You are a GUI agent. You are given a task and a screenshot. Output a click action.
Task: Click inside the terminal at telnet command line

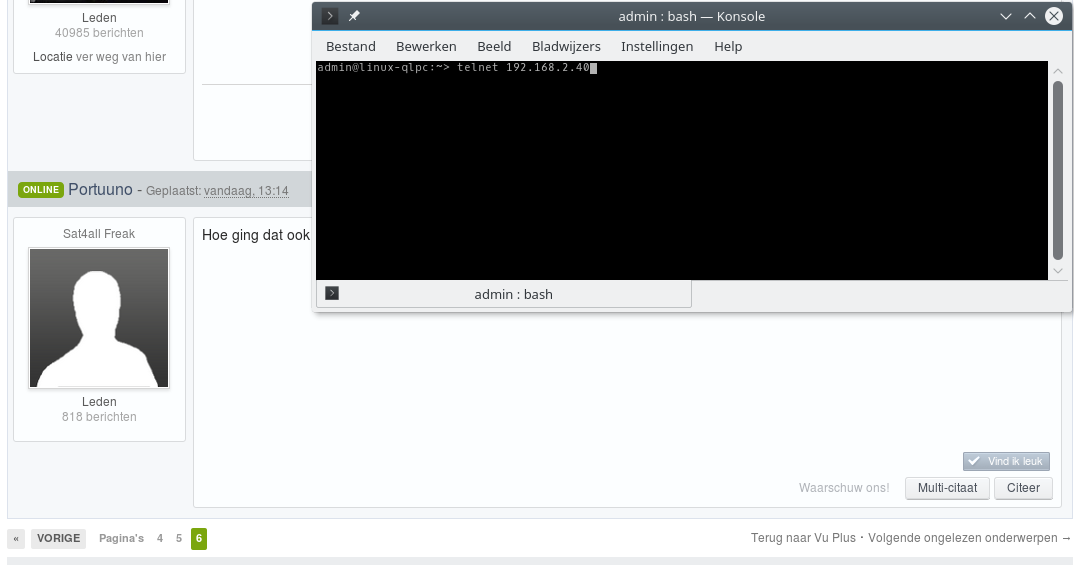[456, 67]
